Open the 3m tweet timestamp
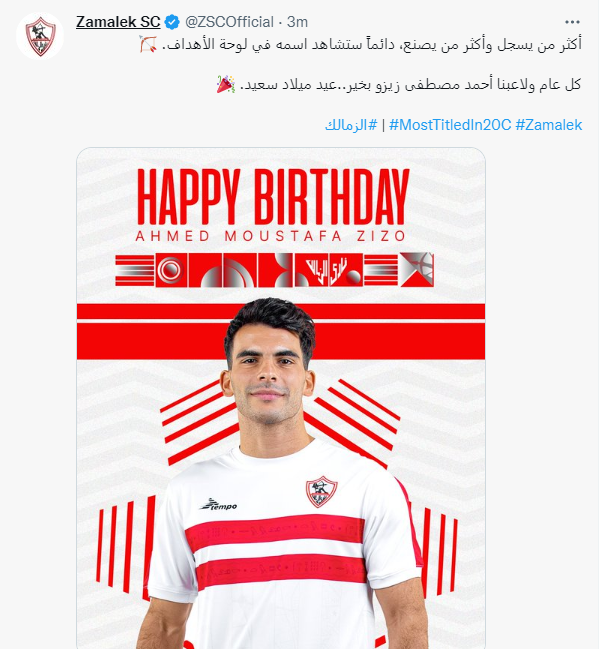603x649 pixels. (x=298, y=22)
